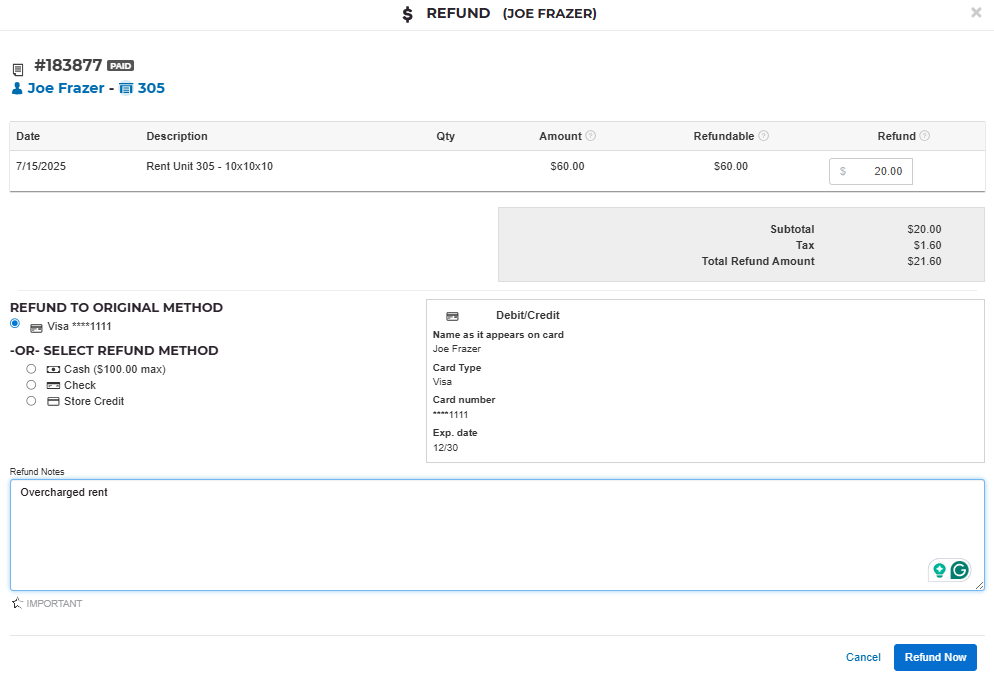Click the Amount column help icon
This screenshot has height=678, width=994.
coord(591,136)
